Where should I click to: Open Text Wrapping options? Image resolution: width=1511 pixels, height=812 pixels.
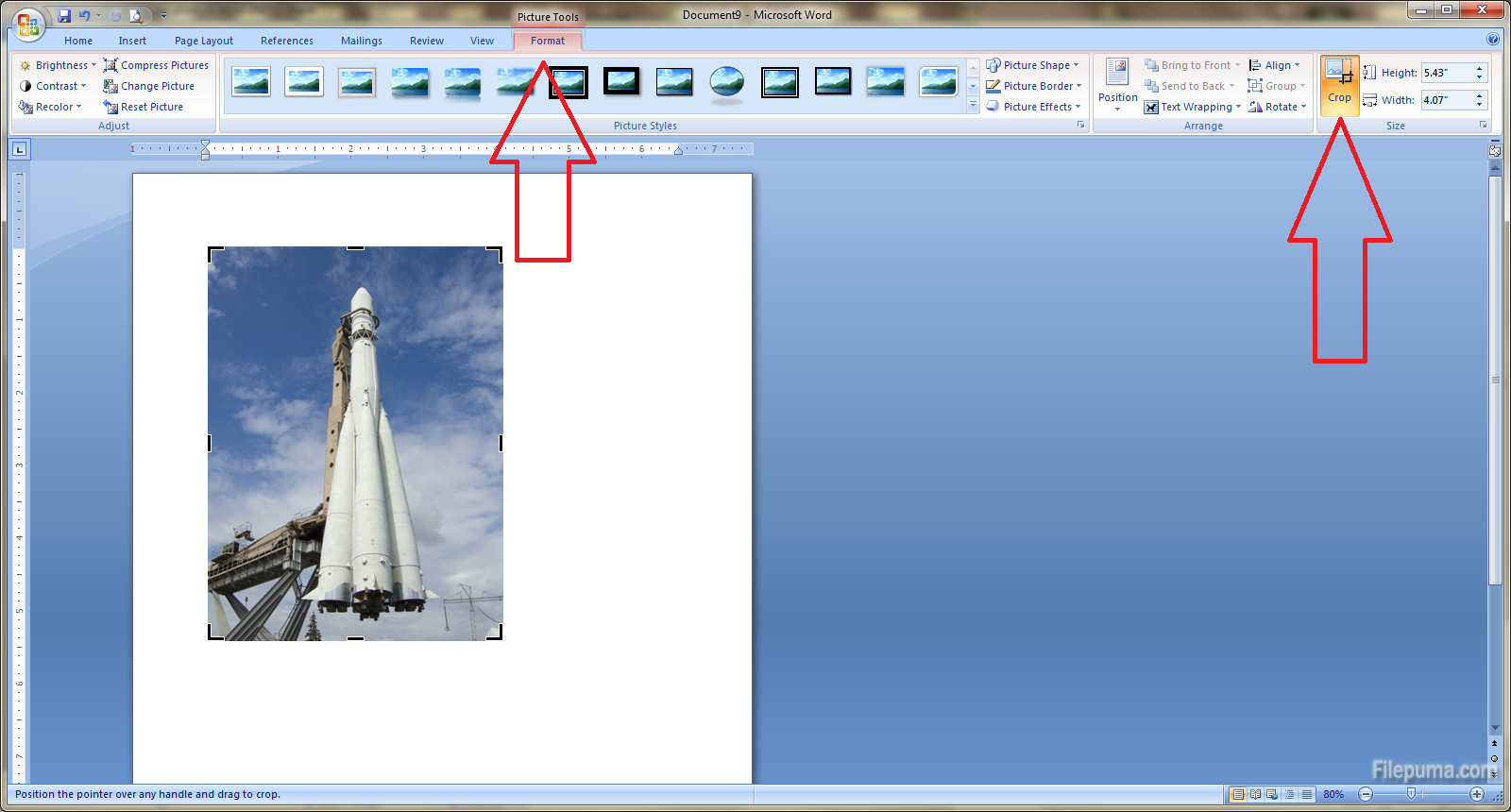click(x=1193, y=107)
